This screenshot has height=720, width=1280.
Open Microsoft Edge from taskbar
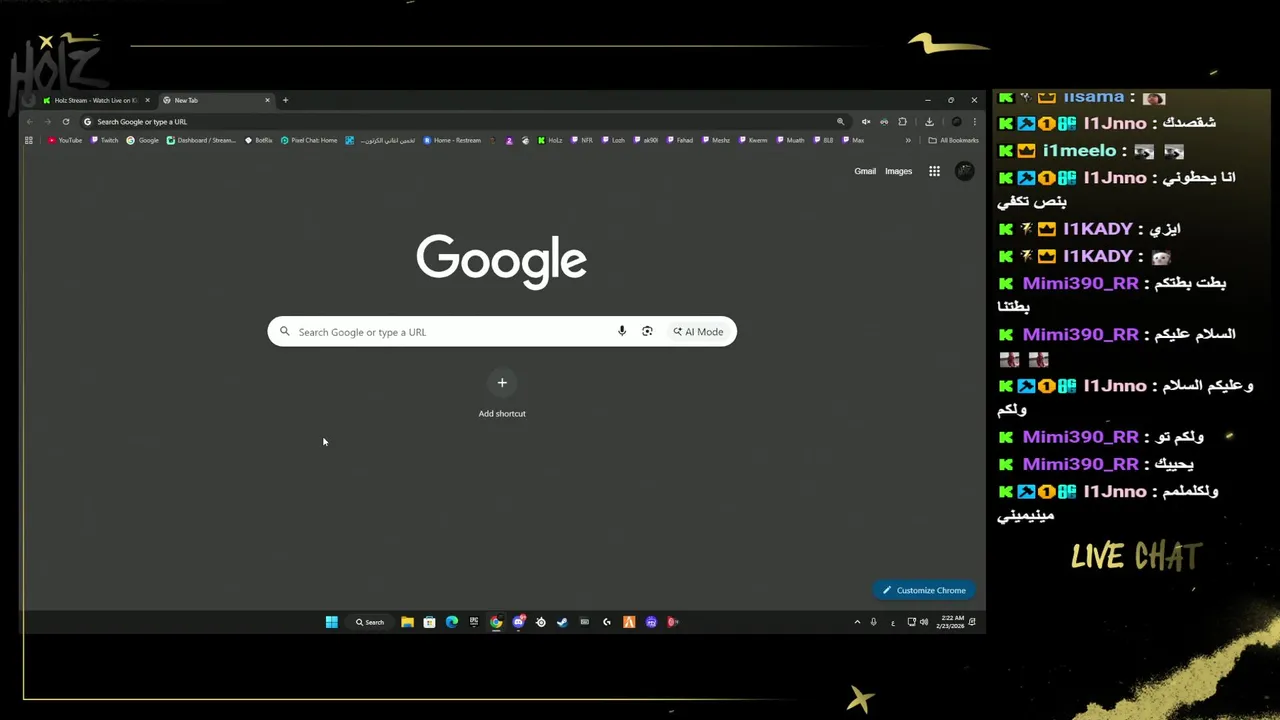452,622
